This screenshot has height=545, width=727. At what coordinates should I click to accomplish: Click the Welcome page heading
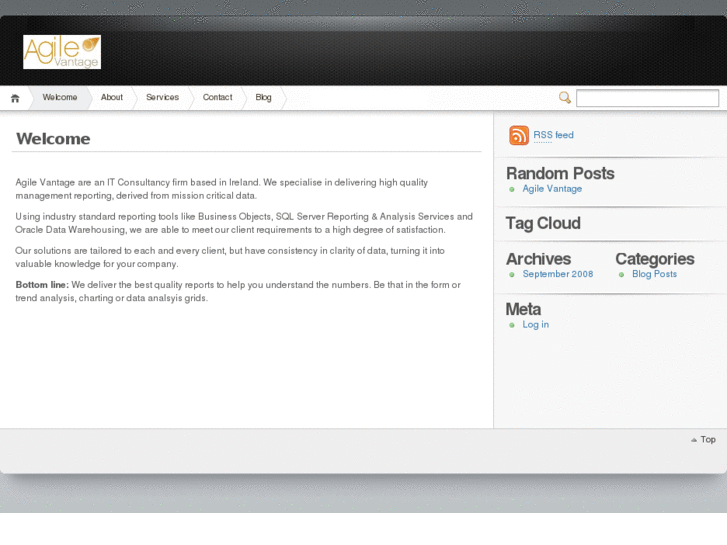click(53, 139)
